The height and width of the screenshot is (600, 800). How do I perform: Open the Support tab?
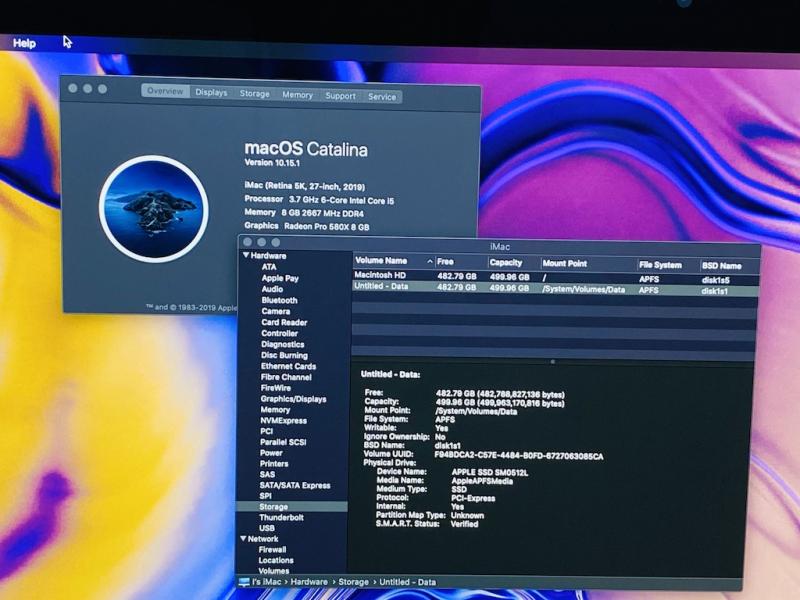(340, 96)
